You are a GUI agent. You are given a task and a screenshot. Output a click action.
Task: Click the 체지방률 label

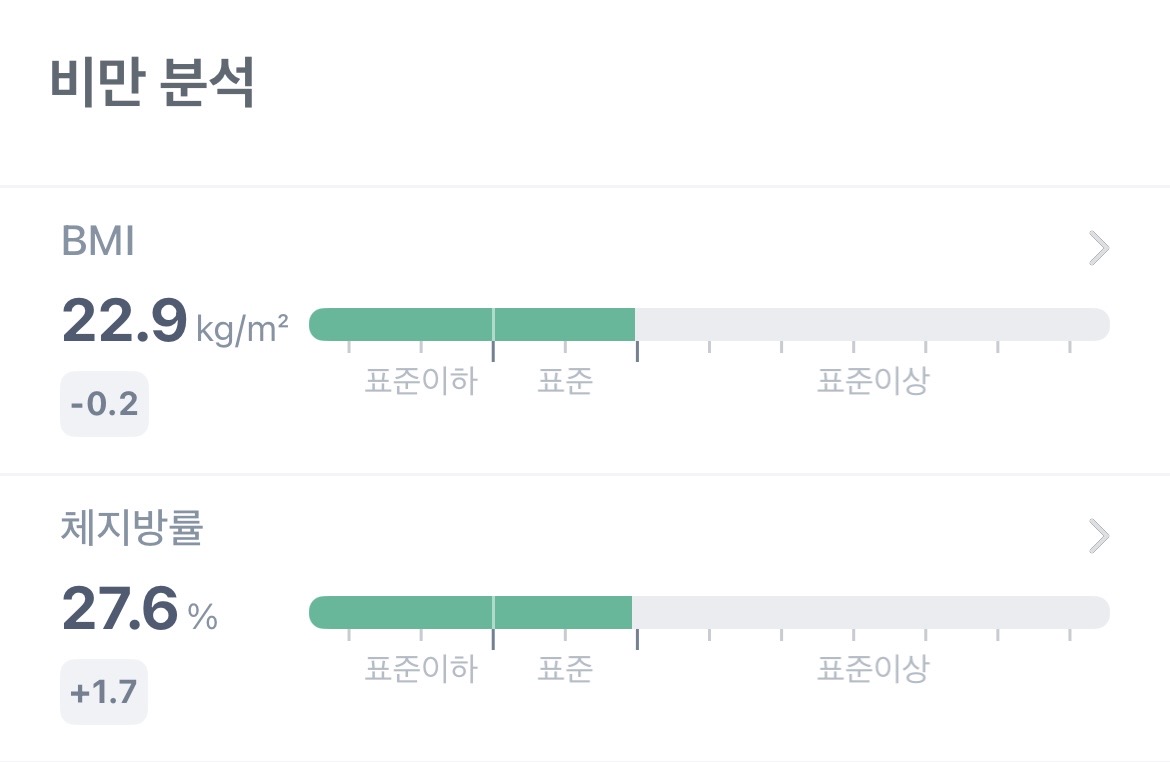tap(131, 530)
